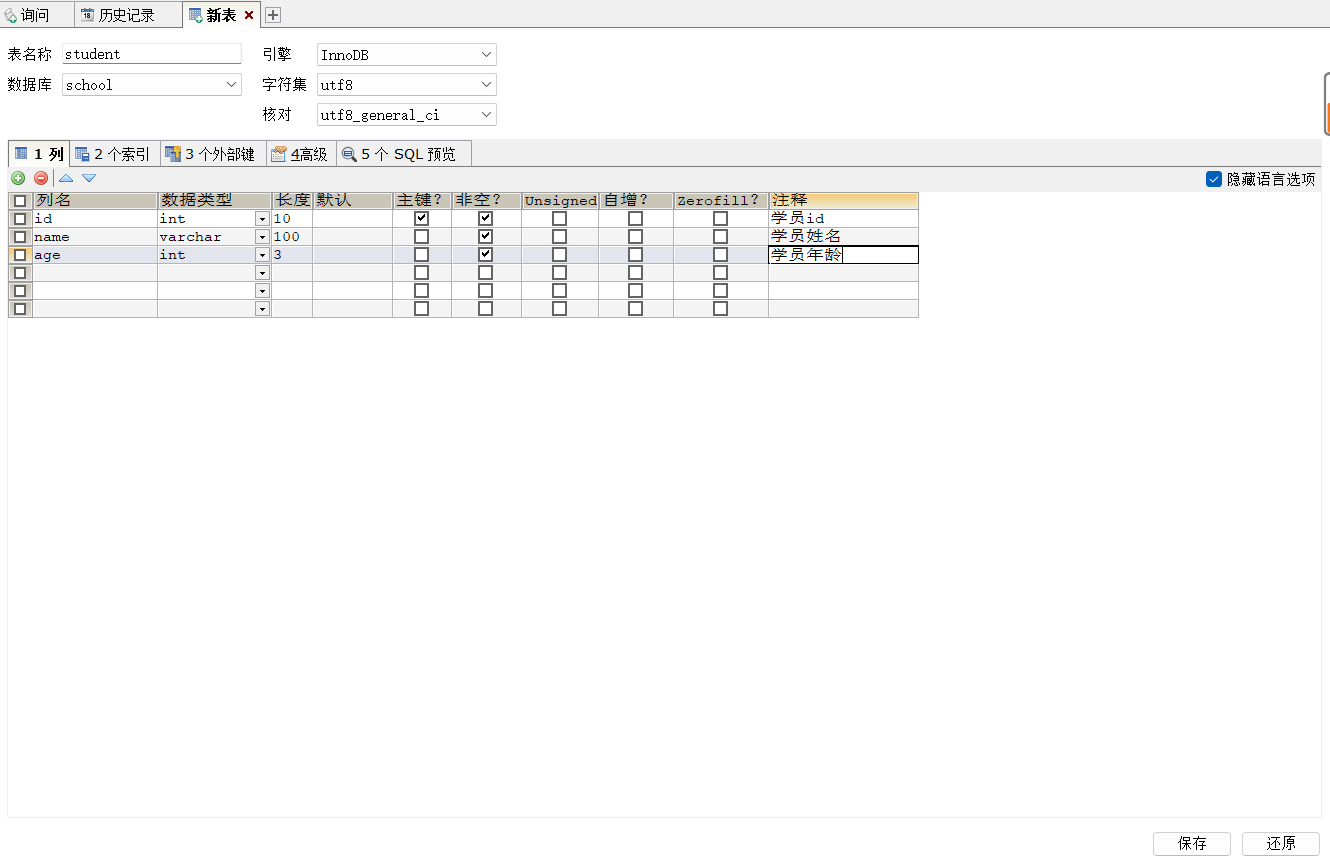The image size is (1330, 858).
Task: Click the 列名 column header
Action: [95, 200]
